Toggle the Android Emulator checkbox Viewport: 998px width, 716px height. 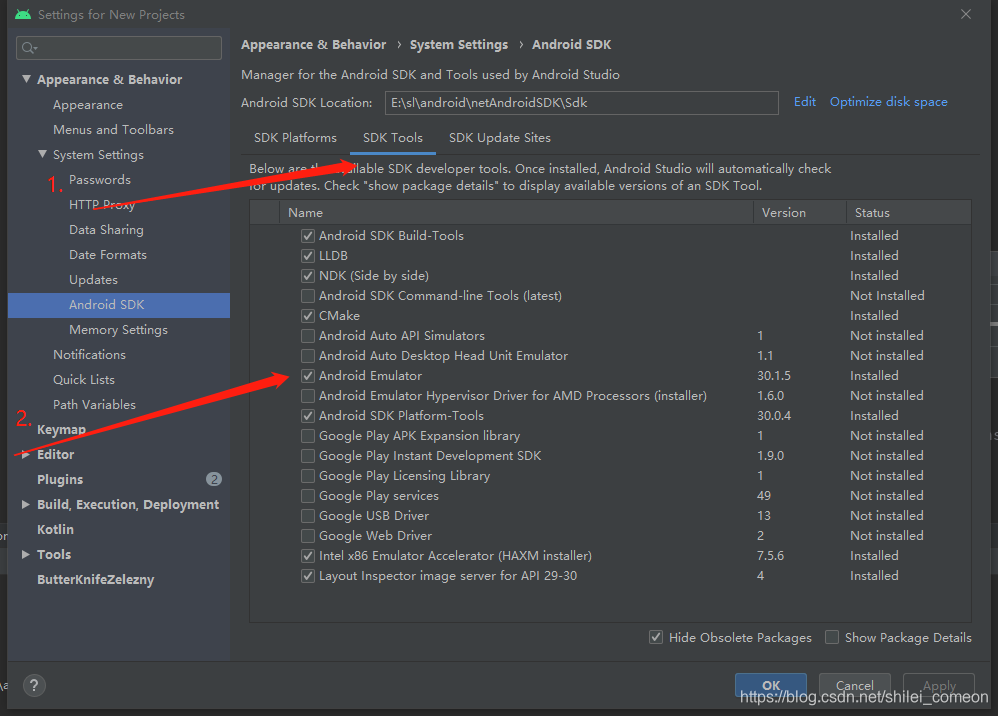coord(308,376)
